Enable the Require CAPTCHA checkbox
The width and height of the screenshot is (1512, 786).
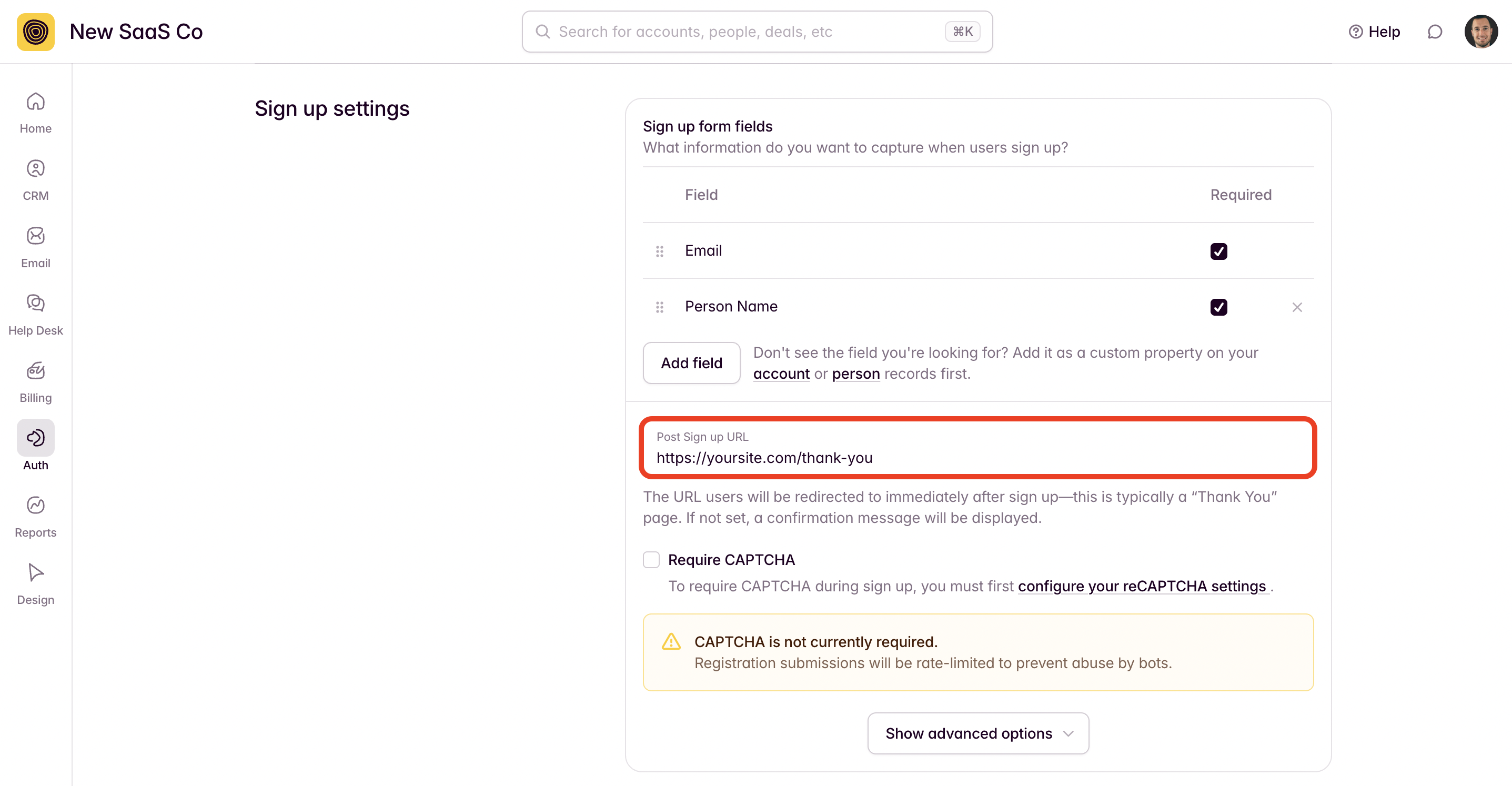tap(651, 559)
